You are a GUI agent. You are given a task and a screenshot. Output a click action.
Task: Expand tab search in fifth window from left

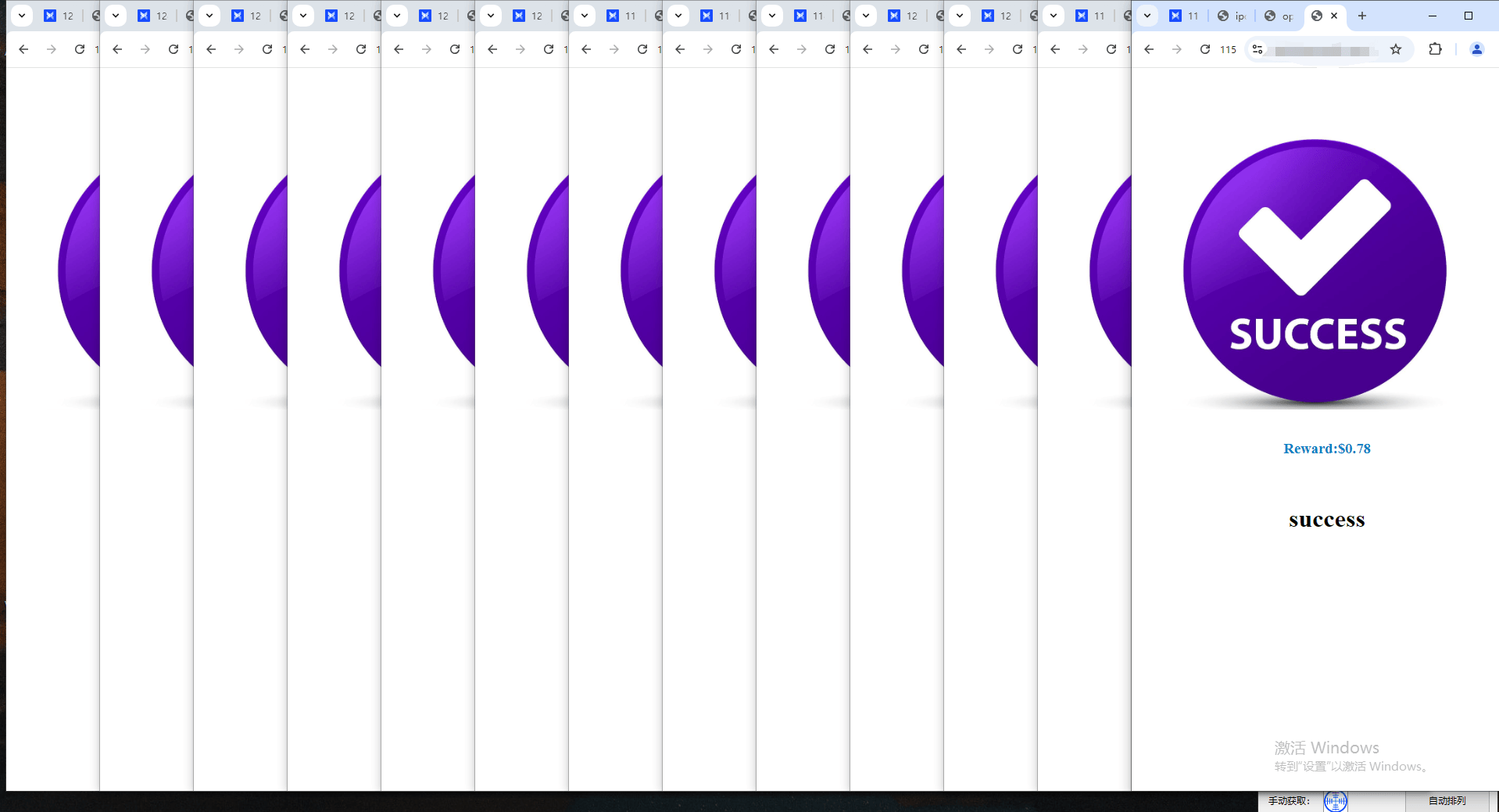(397, 16)
